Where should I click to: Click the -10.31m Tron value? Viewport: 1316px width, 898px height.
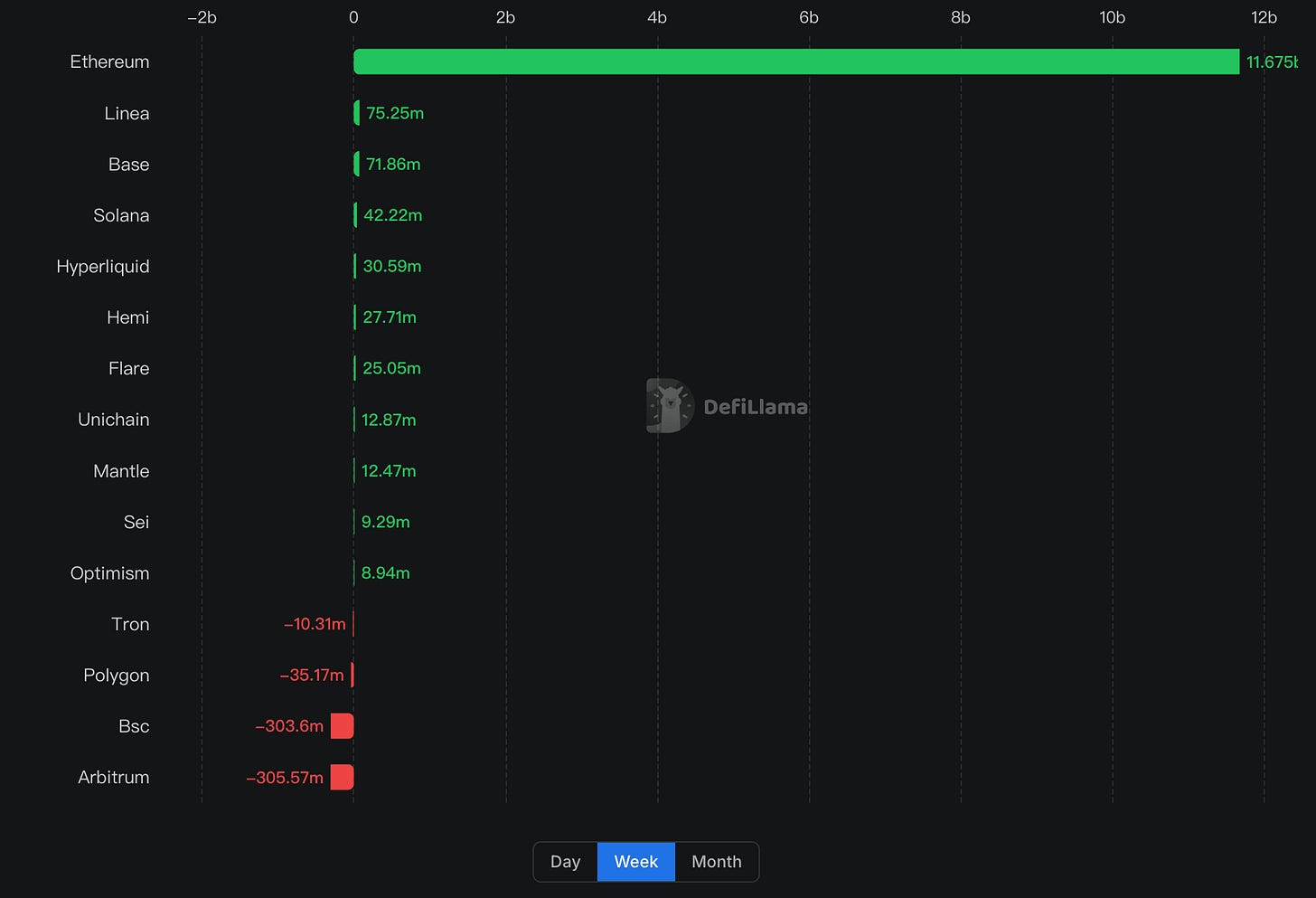(x=315, y=624)
